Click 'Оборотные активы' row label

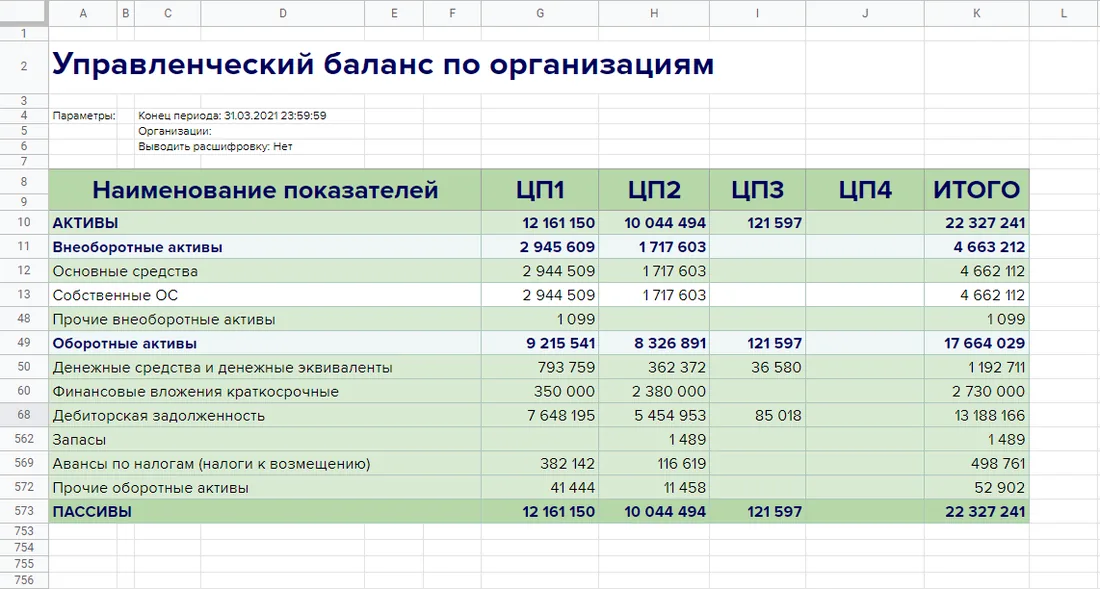coord(124,344)
